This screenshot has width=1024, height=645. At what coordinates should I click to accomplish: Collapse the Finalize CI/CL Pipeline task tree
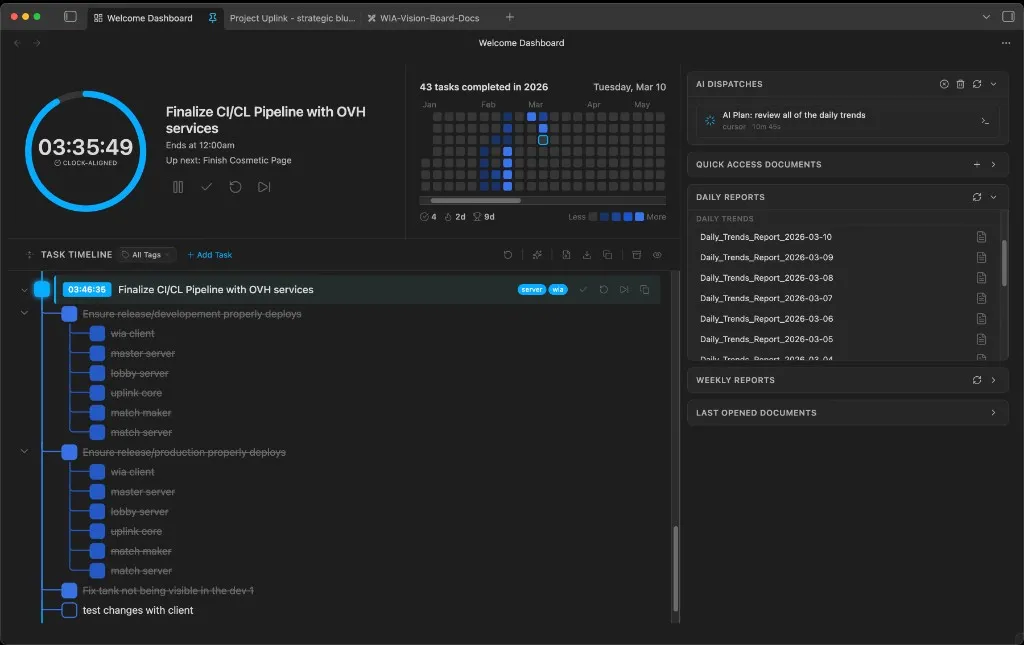24,290
